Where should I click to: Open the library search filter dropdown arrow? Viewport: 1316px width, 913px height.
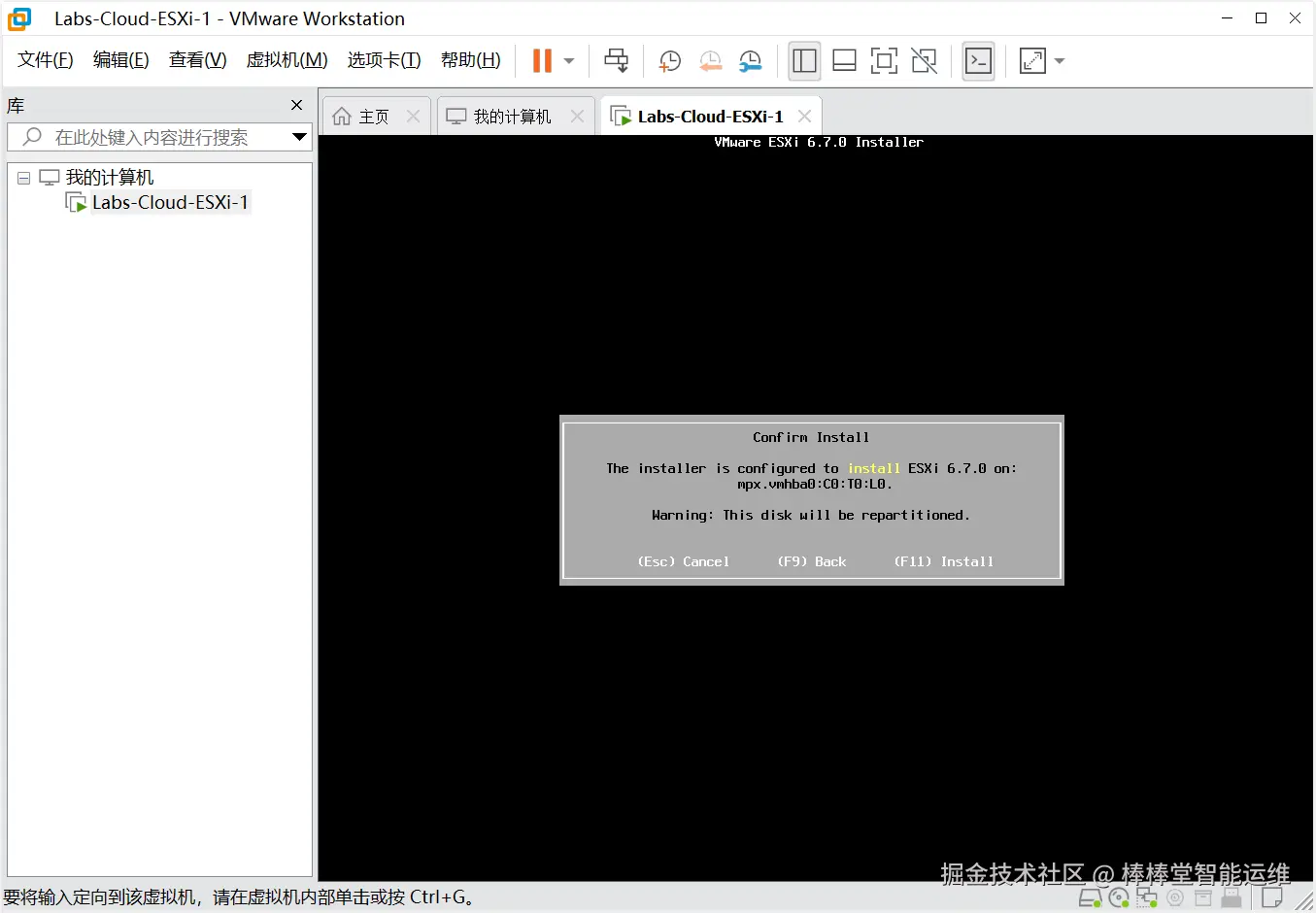click(300, 137)
